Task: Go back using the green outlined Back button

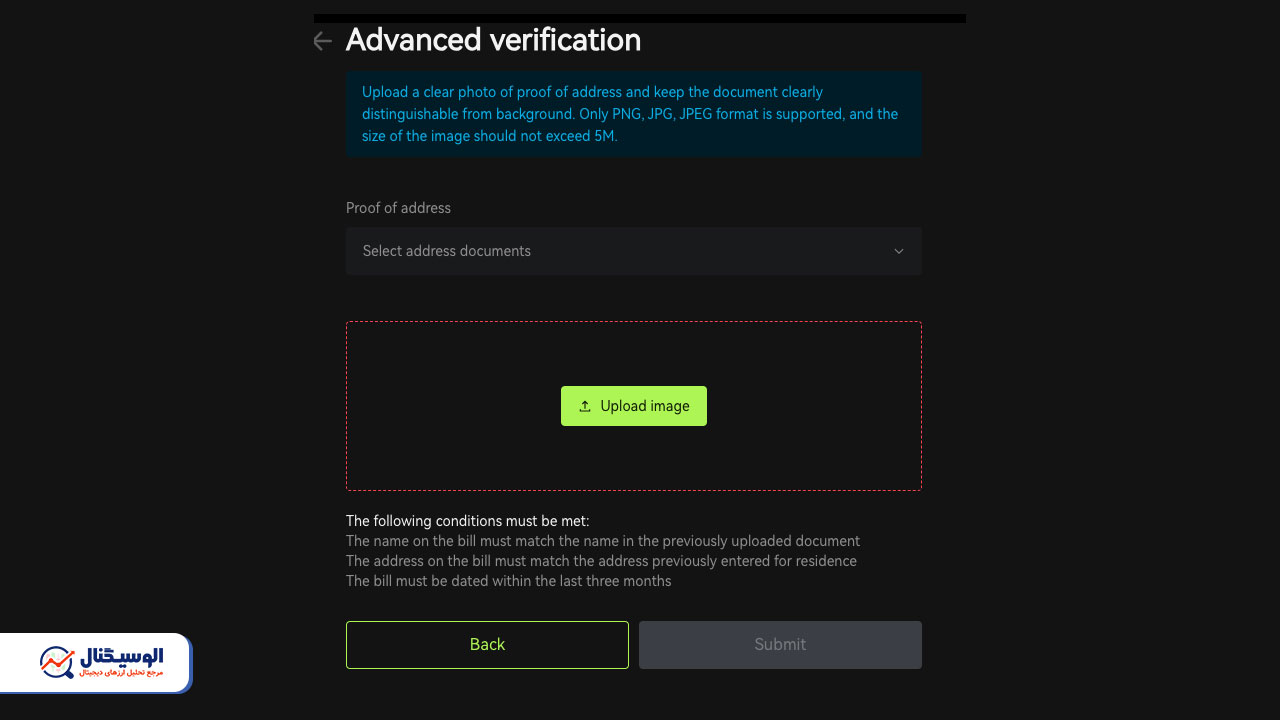Action: click(487, 645)
